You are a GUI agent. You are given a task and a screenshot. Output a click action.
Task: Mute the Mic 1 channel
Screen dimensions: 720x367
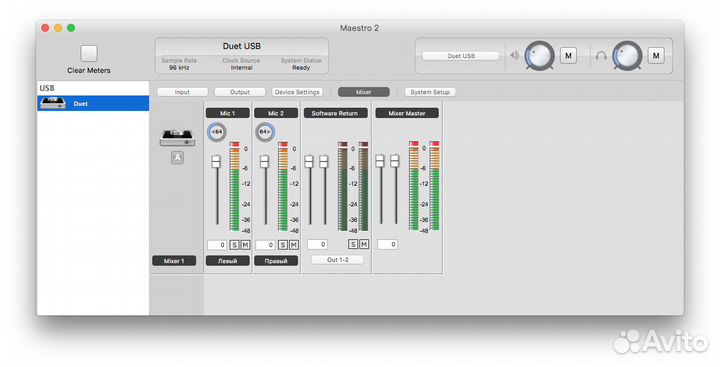[245, 245]
